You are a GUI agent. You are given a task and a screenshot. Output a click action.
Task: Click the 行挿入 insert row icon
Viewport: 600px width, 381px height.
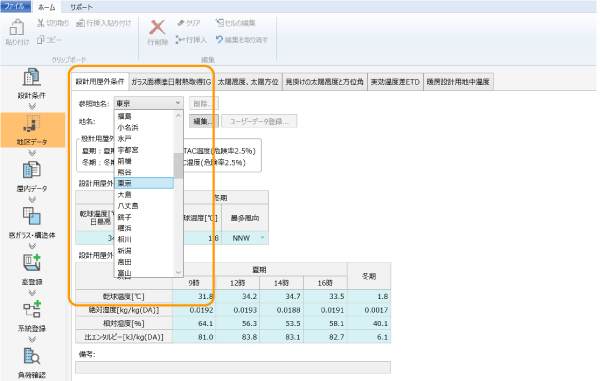[x=180, y=40]
